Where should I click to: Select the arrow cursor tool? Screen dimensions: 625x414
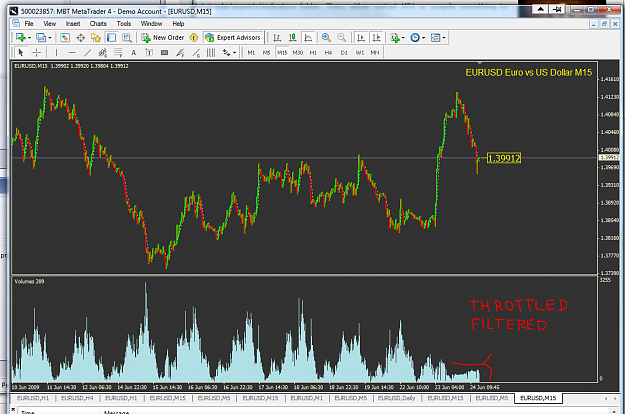tap(21, 52)
